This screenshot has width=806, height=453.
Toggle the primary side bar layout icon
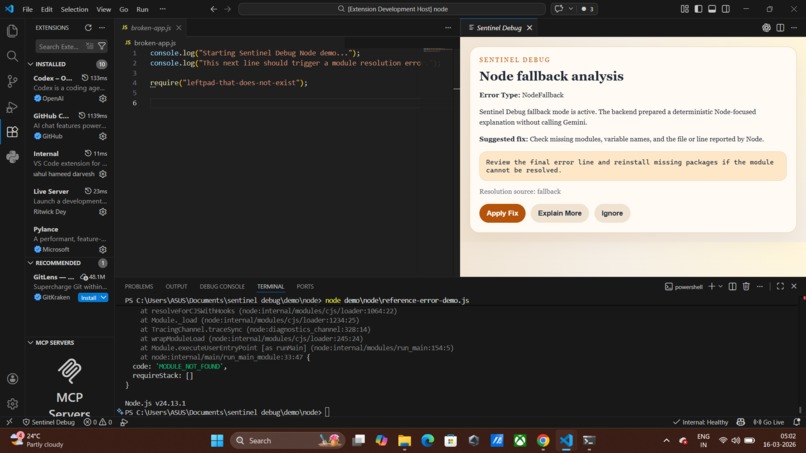click(x=698, y=9)
